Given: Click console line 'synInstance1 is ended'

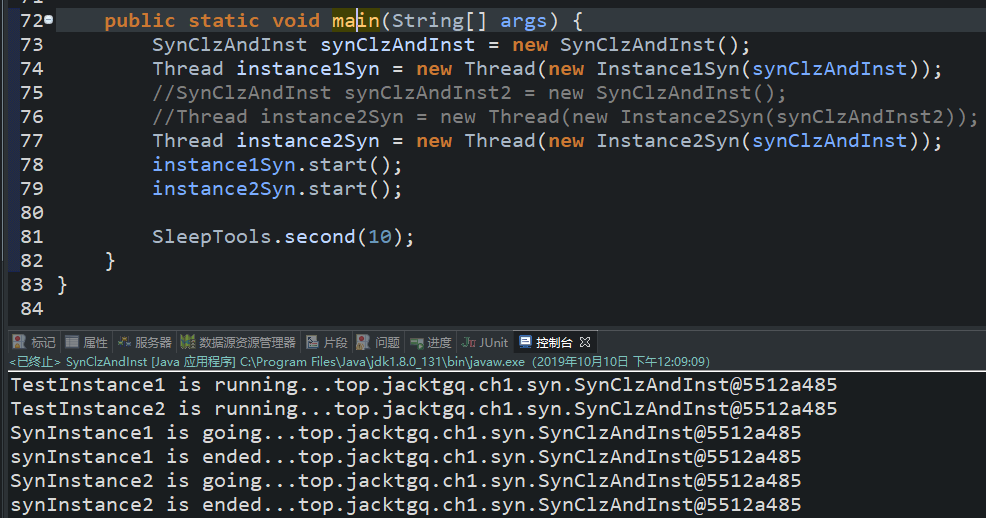Looking at the screenshot, I should 406,456.
